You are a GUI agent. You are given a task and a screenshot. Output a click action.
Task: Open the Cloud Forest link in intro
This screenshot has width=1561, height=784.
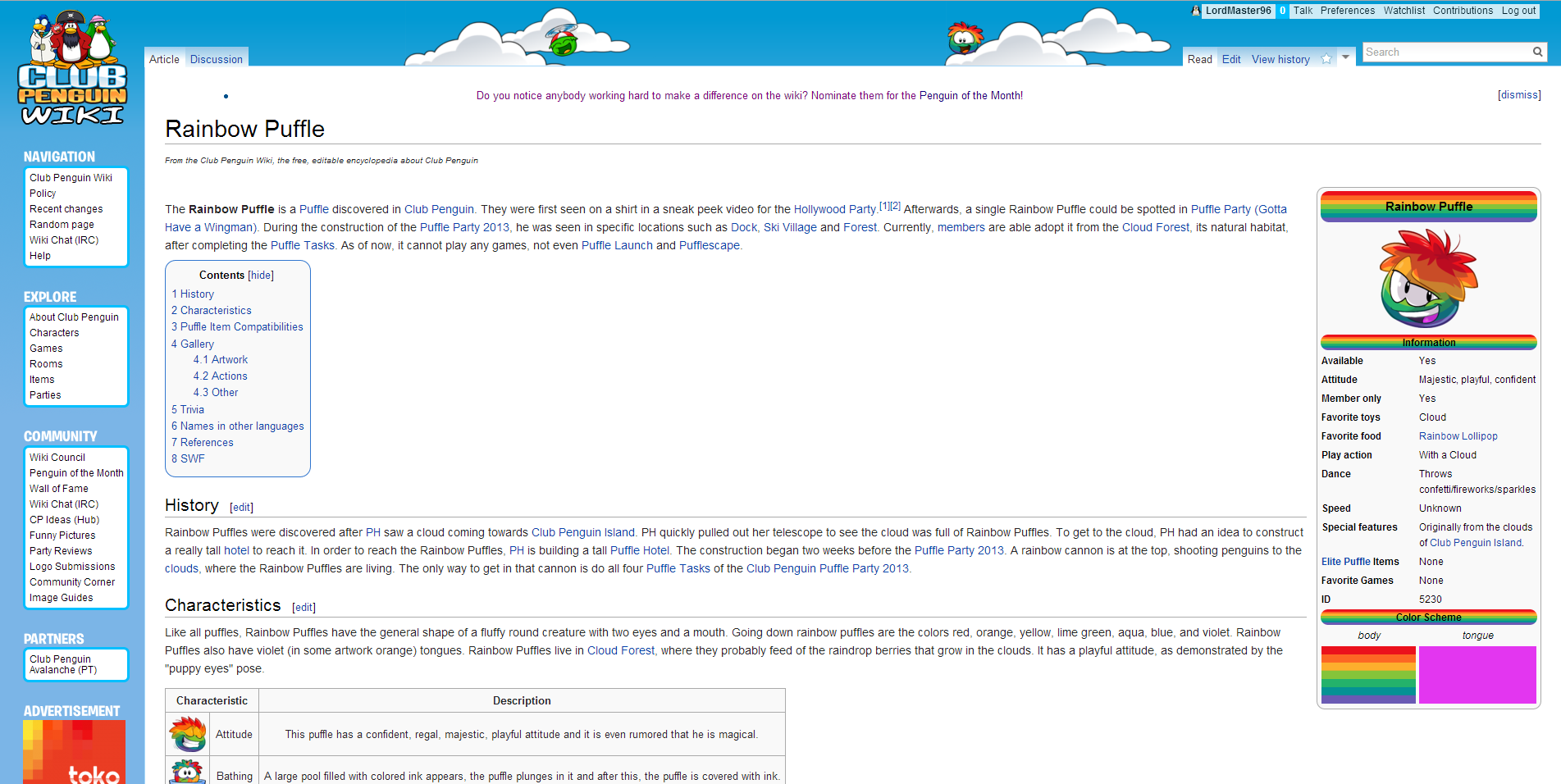point(1155,227)
